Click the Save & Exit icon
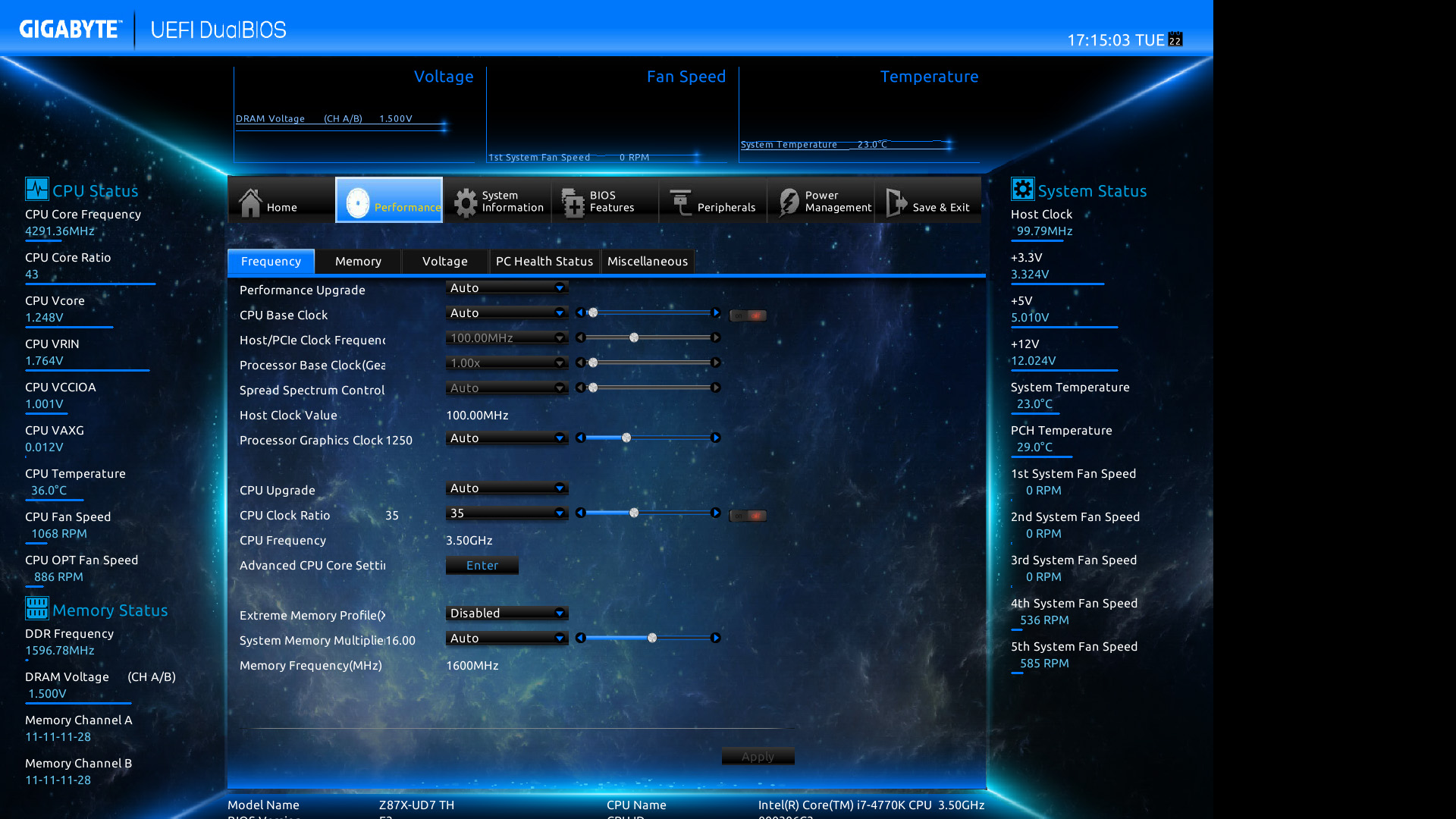Viewport: 1456px width, 819px height. (x=896, y=202)
